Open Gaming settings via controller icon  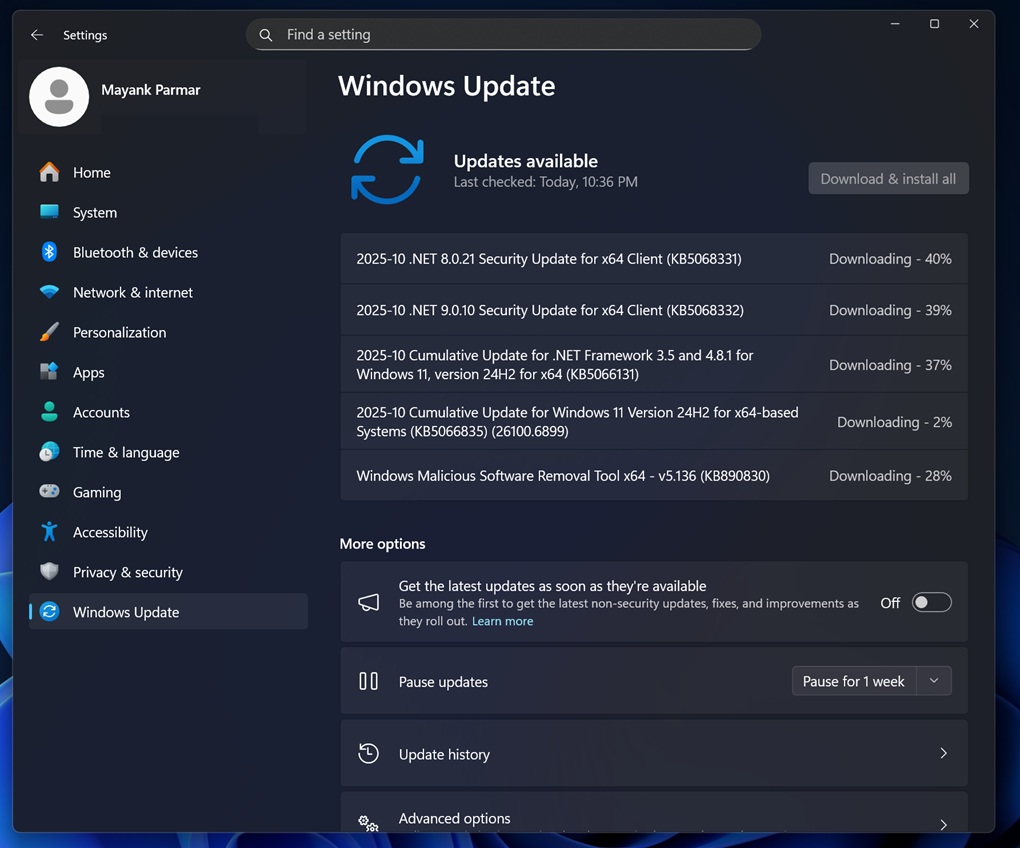coord(49,492)
